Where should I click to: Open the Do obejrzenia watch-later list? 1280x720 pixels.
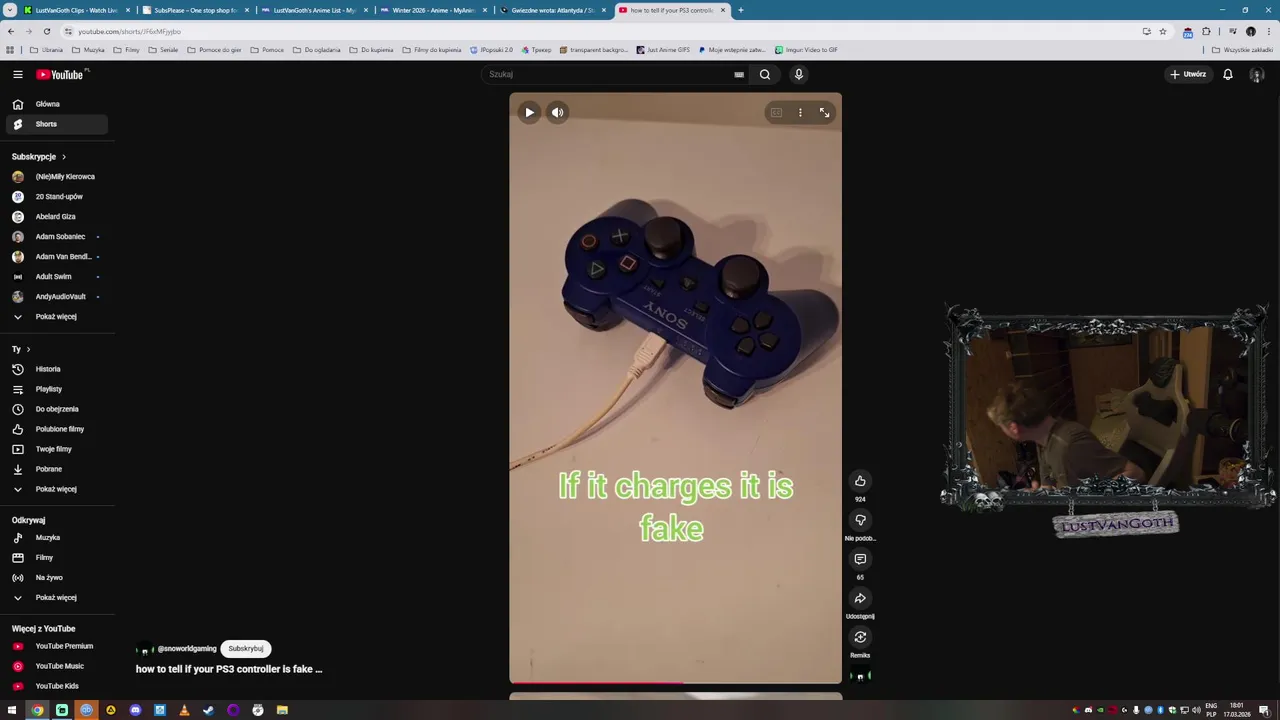[57, 409]
